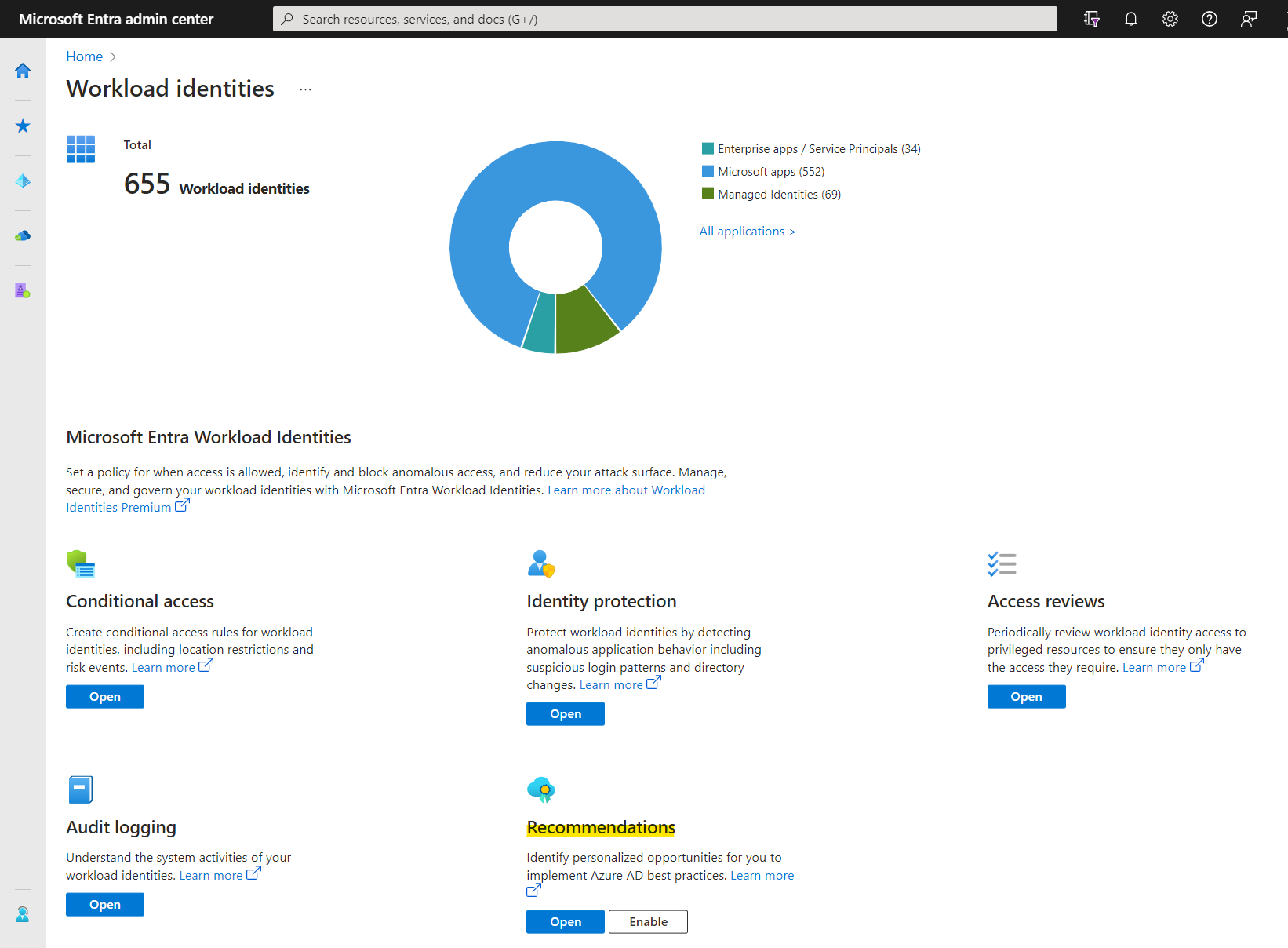
Task: Open Conditional access
Action: click(105, 697)
